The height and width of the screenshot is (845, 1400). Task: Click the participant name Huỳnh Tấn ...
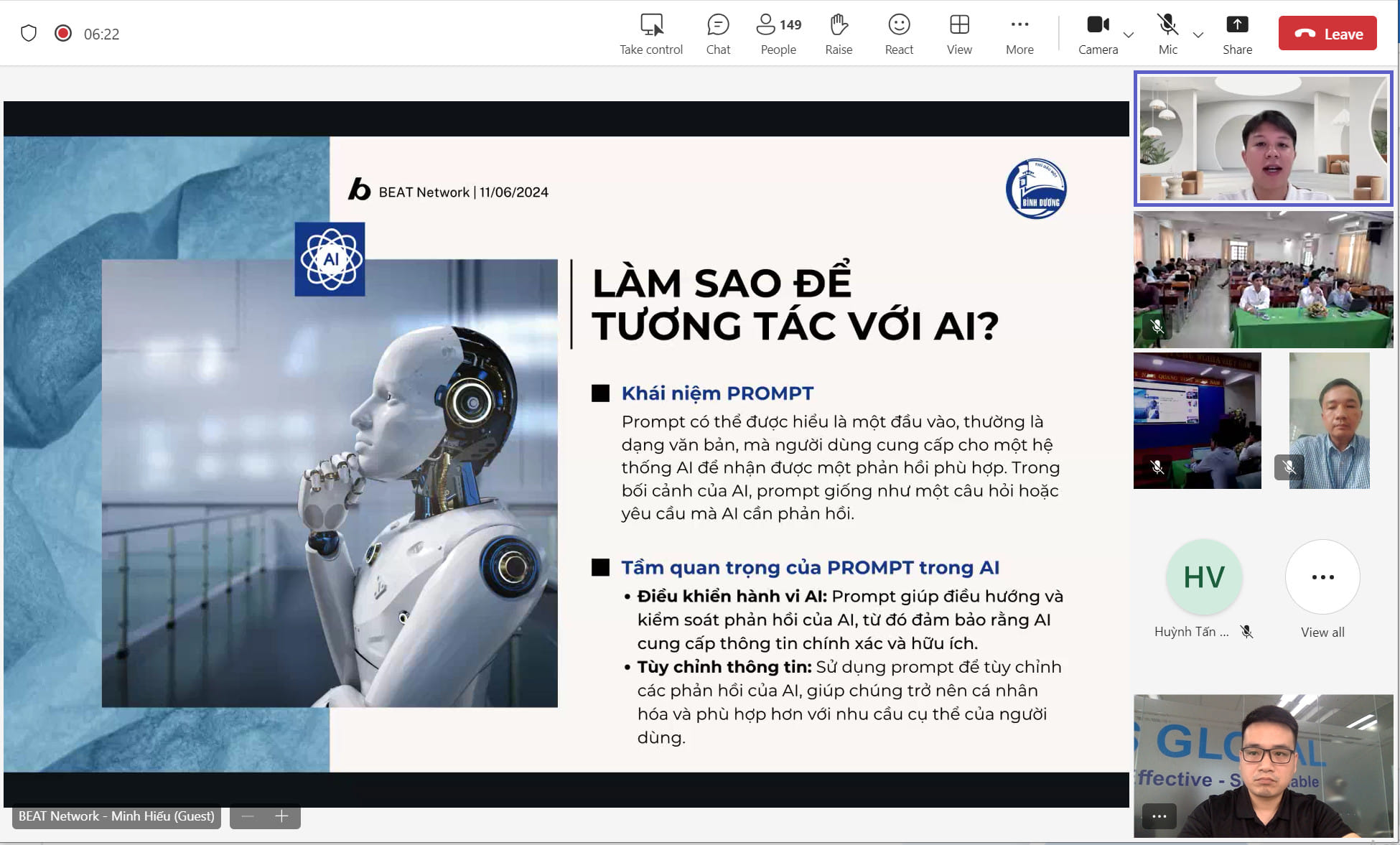click(1191, 632)
